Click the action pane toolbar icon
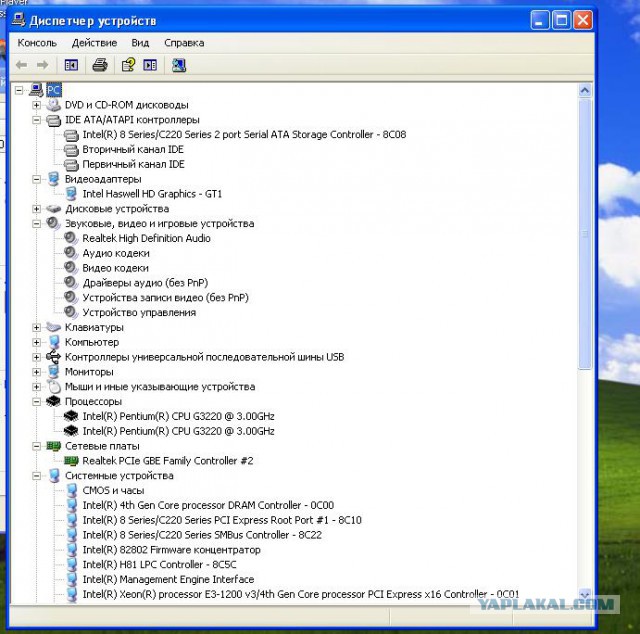 tap(150, 65)
